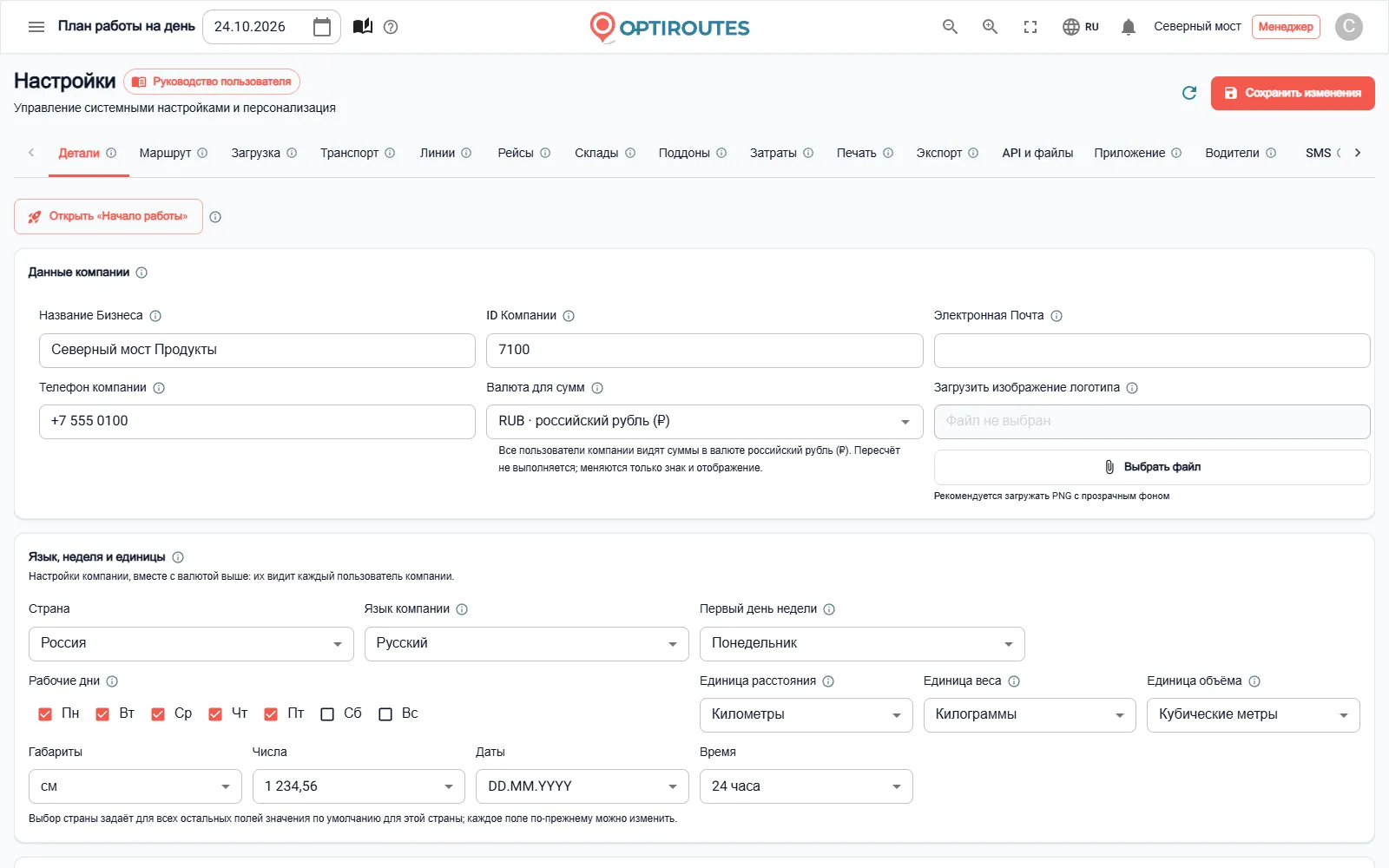The width and height of the screenshot is (1389, 868).
Task: Open the Страна dropdown showing Россия
Action: (191, 644)
